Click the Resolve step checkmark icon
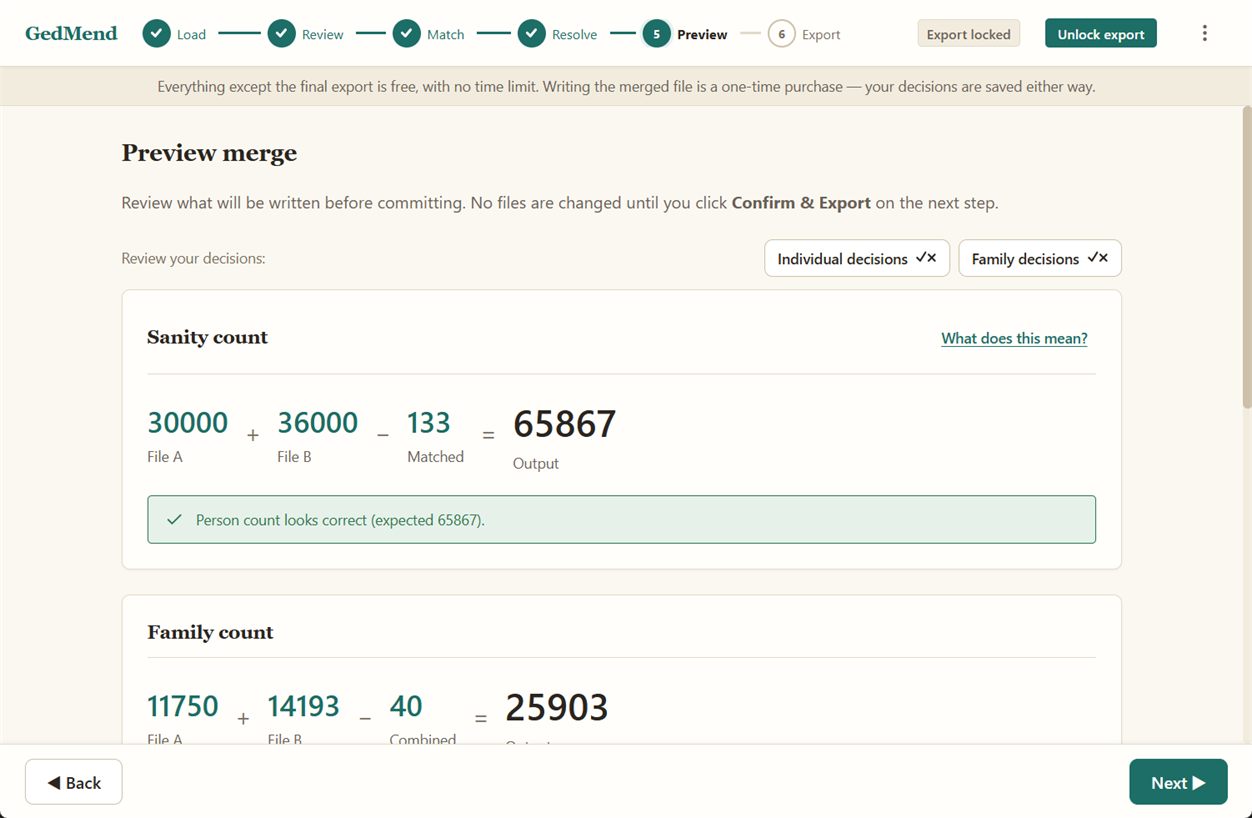 [531, 34]
